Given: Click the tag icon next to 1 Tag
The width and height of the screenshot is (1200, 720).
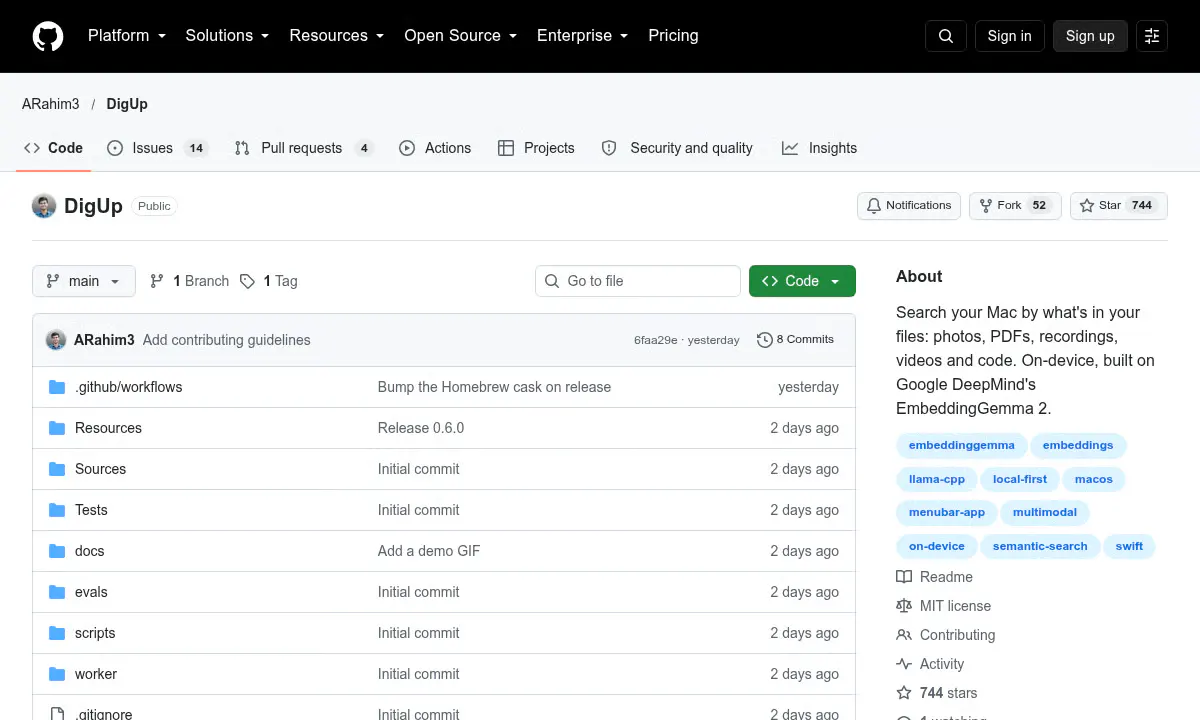Looking at the screenshot, I should pos(247,281).
